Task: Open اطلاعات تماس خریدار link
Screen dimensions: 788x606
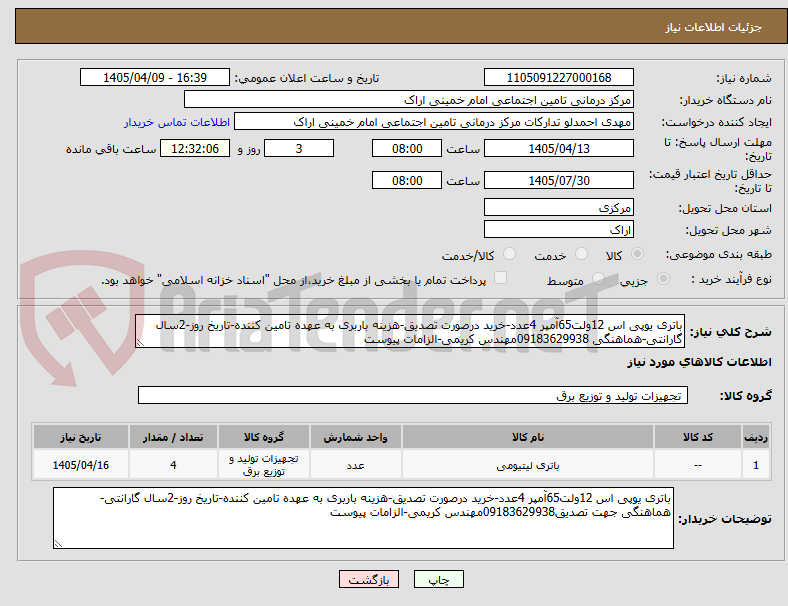Action: point(177,122)
